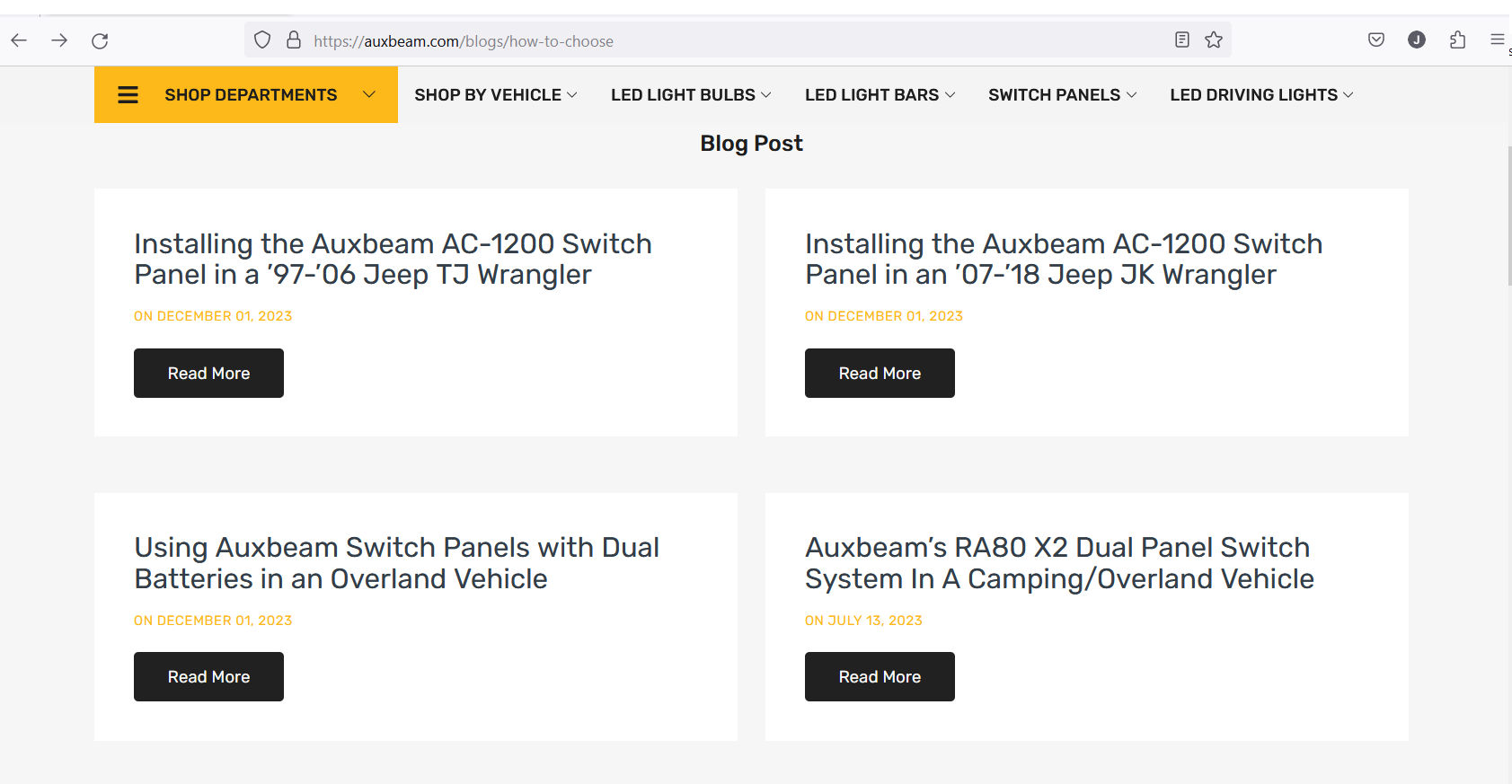The height and width of the screenshot is (784, 1512).
Task: Open the LED Driving Lights menu
Action: coord(1260,95)
